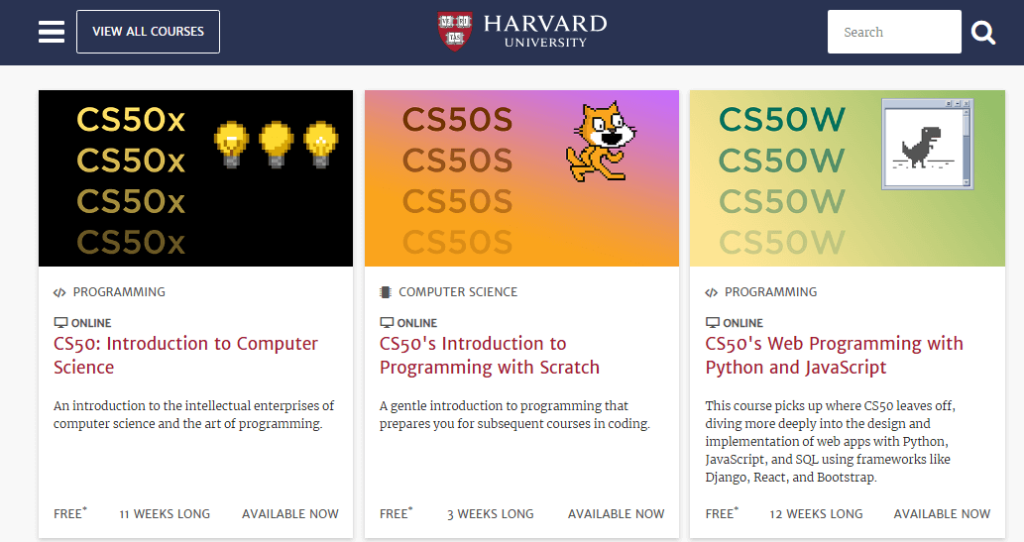Focus the Search input field

pyautogui.click(x=894, y=32)
